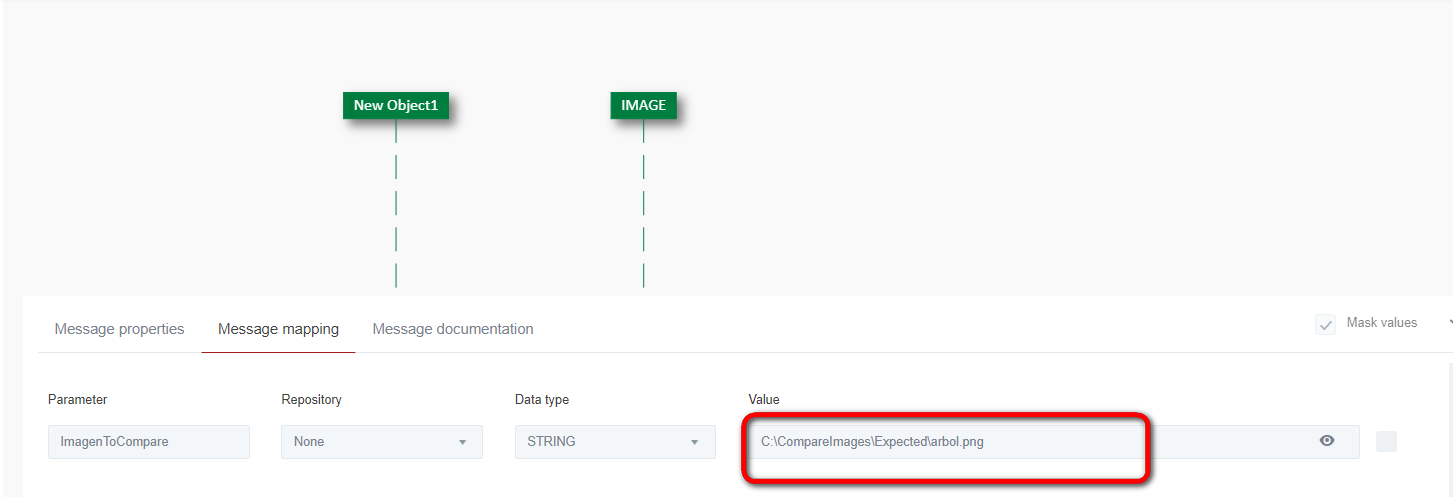1453x497 pixels.
Task: Click empty canvas between the two lifelines
Action: [x=520, y=200]
